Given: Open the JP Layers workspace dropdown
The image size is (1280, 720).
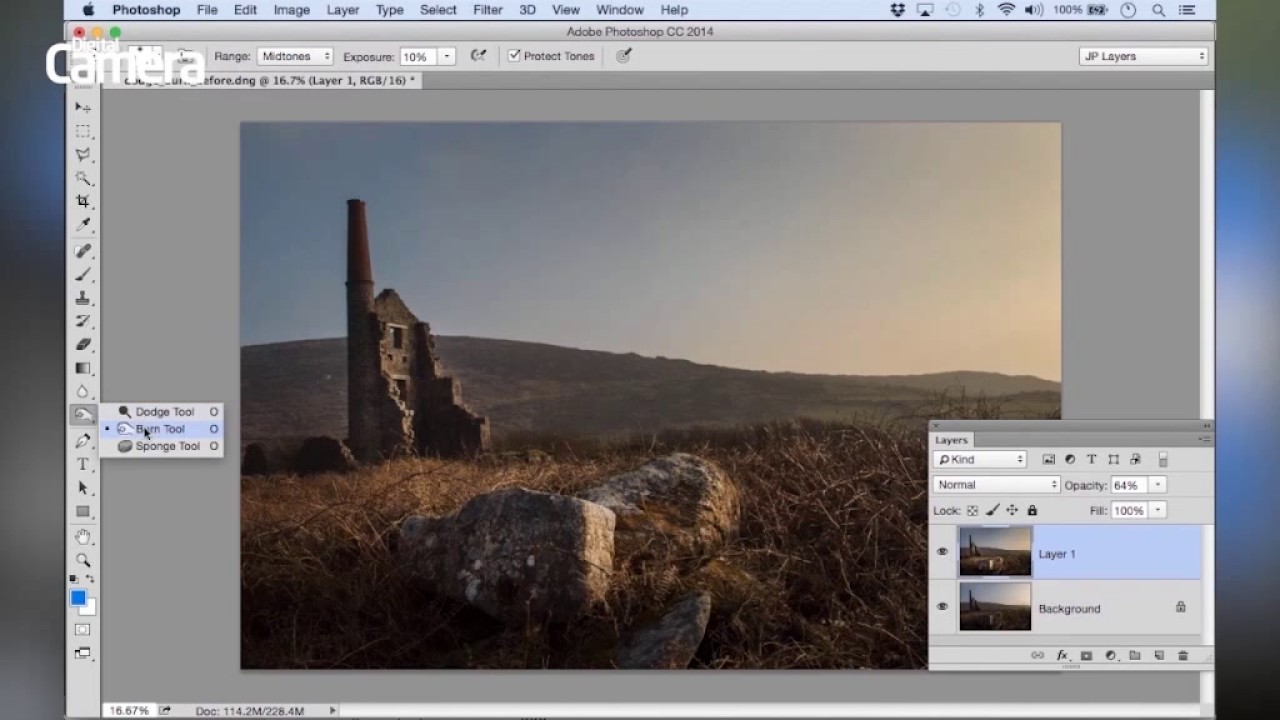Looking at the screenshot, I should coord(1144,56).
